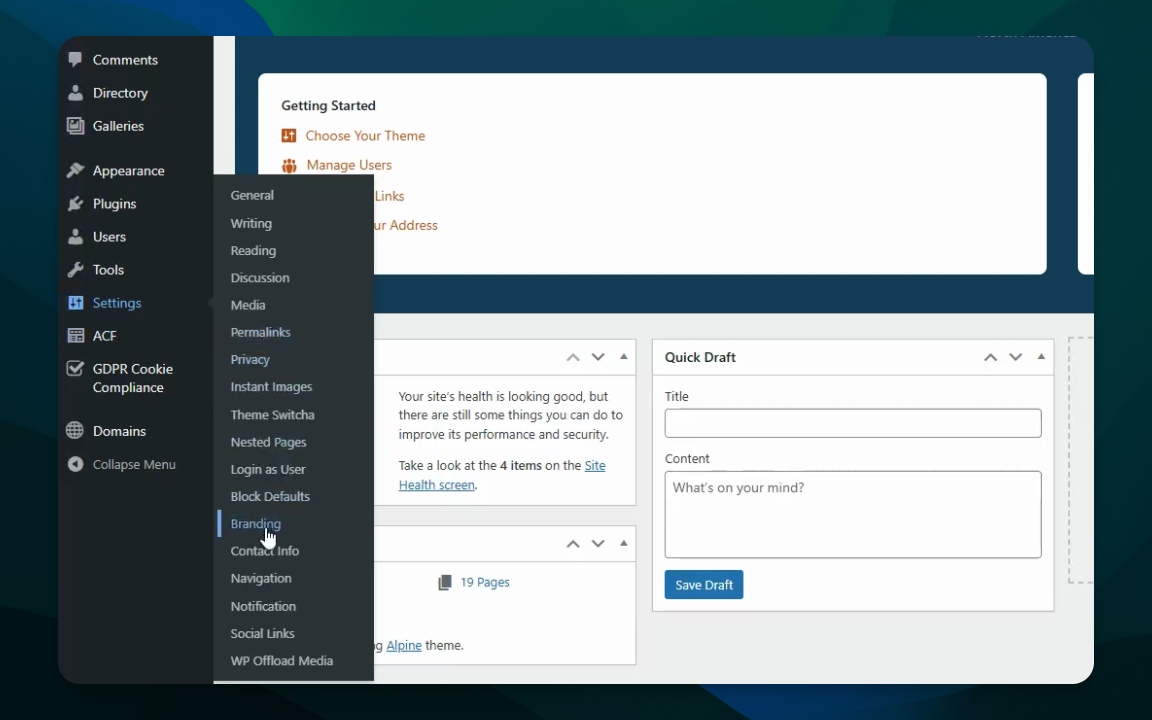Open Permalinks settings
This screenshot has height=720, width=1152.
pyautogui.click(x=260, y=332)
